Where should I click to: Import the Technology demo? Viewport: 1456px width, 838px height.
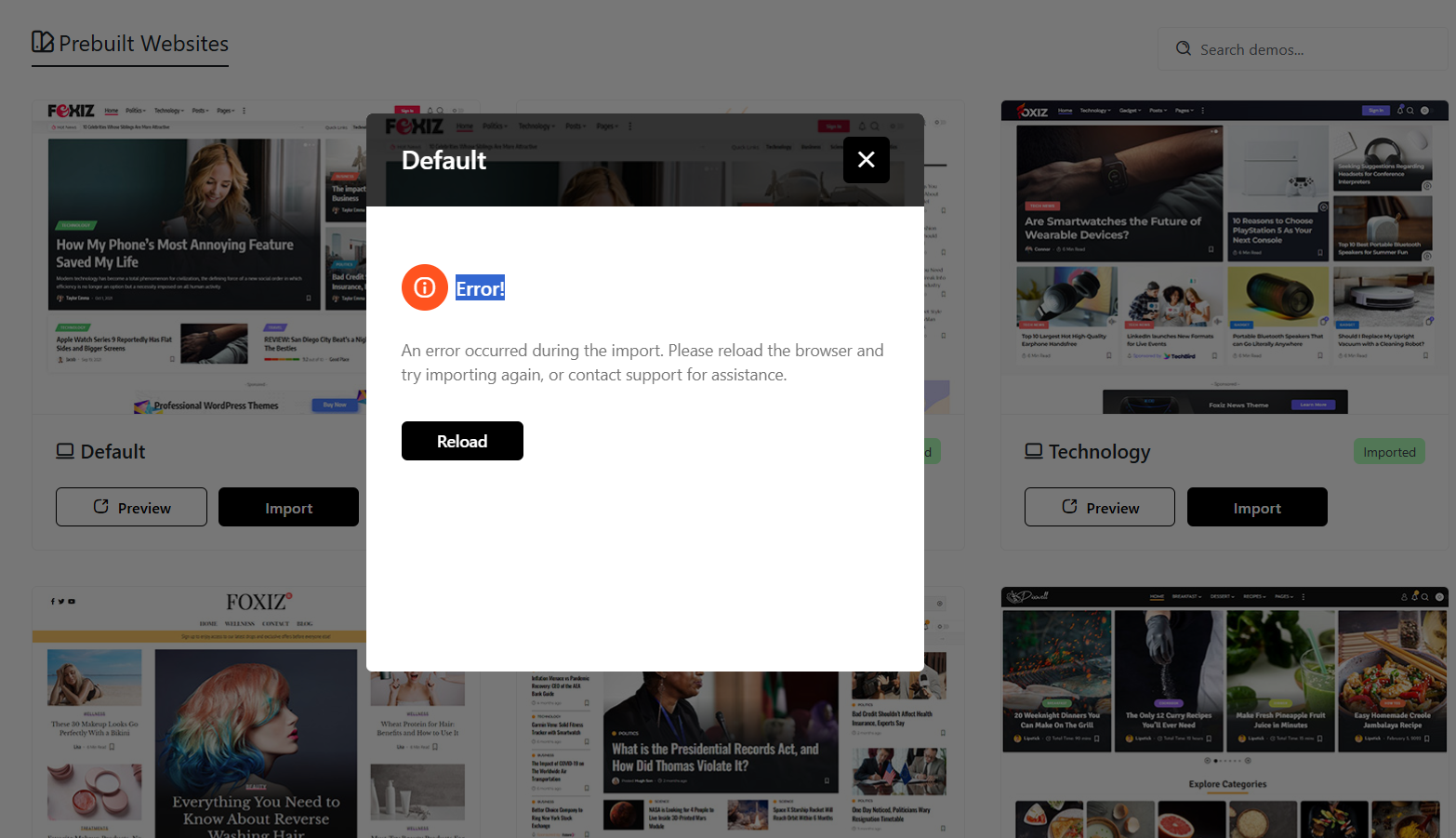pyautogui.click(x=1256, y=508)
